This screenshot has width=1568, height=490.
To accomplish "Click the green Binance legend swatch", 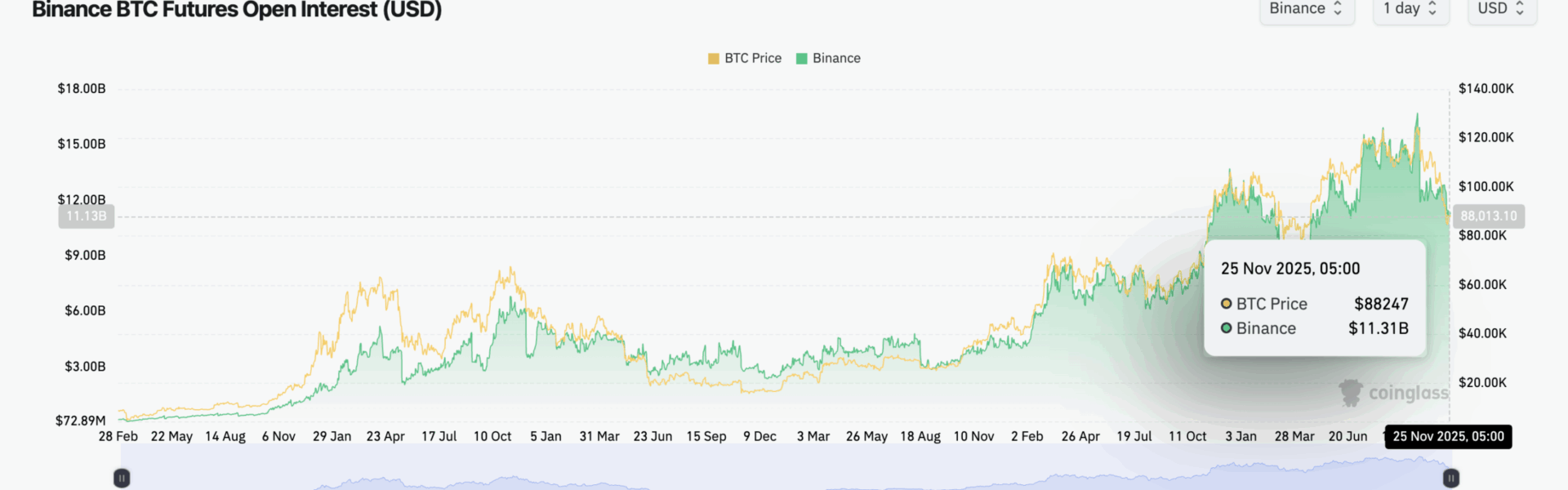I will pos(801,59).
